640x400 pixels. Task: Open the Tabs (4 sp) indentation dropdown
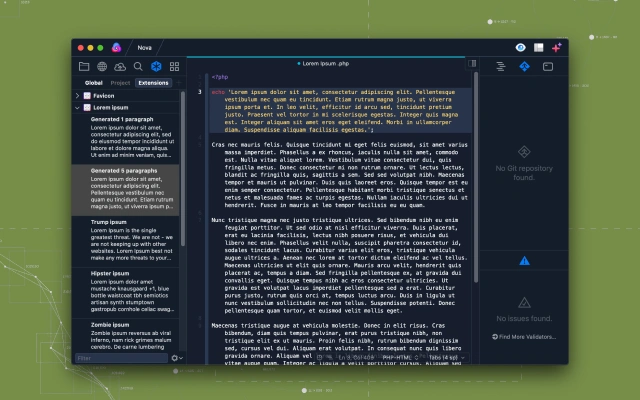446,358
